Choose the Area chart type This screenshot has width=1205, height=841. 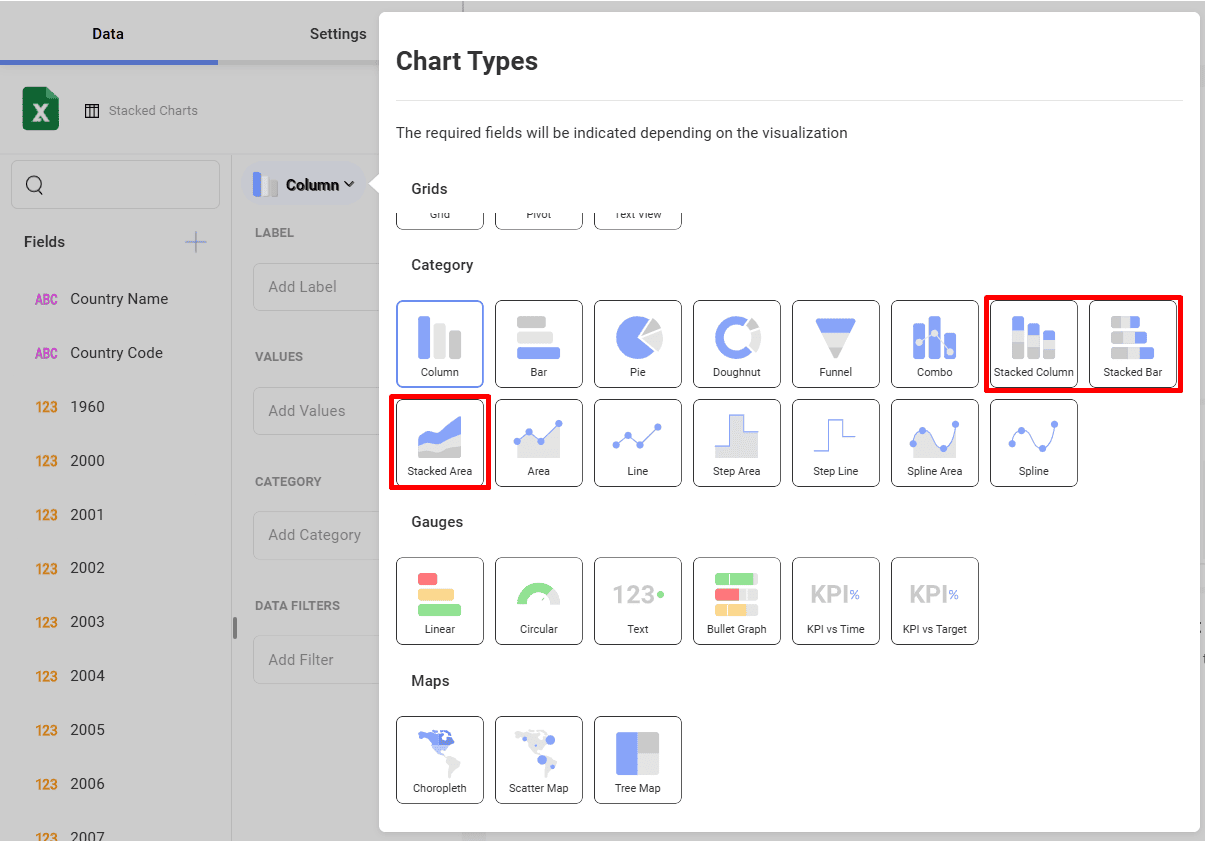[x=539, y=443]
